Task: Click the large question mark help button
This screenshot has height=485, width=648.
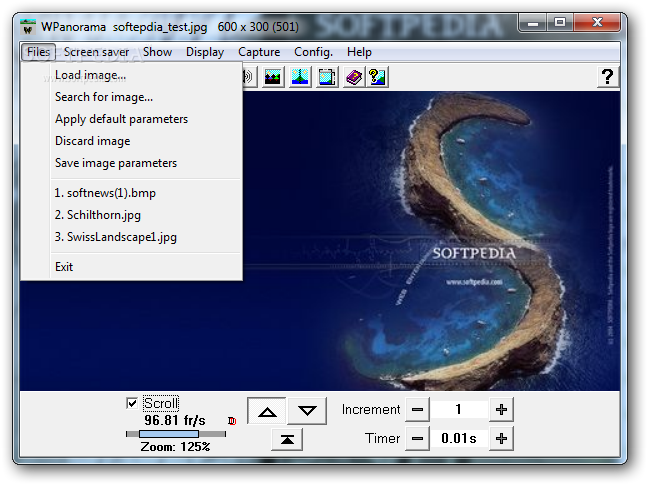Action: pos(608,77)
